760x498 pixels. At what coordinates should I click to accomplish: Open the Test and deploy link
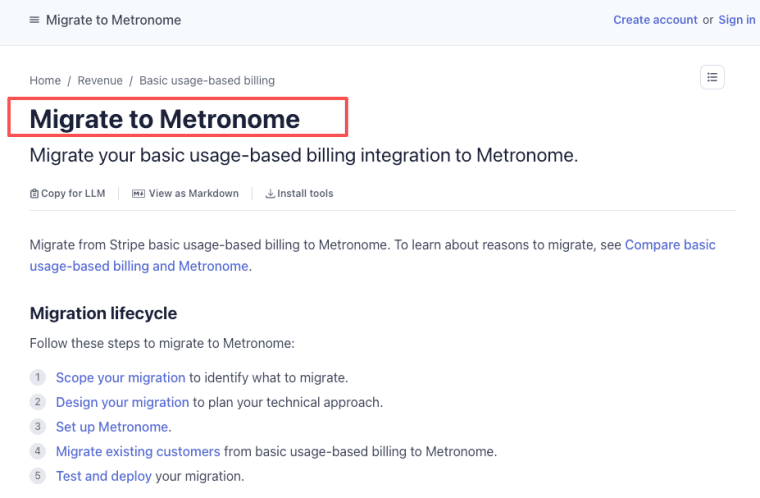[104, 476]
